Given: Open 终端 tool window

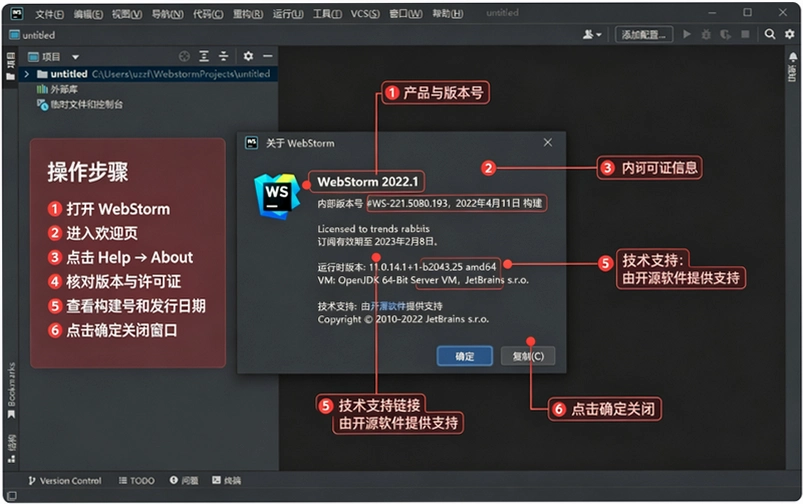Looking at the screenshot, I should (226, 480).
